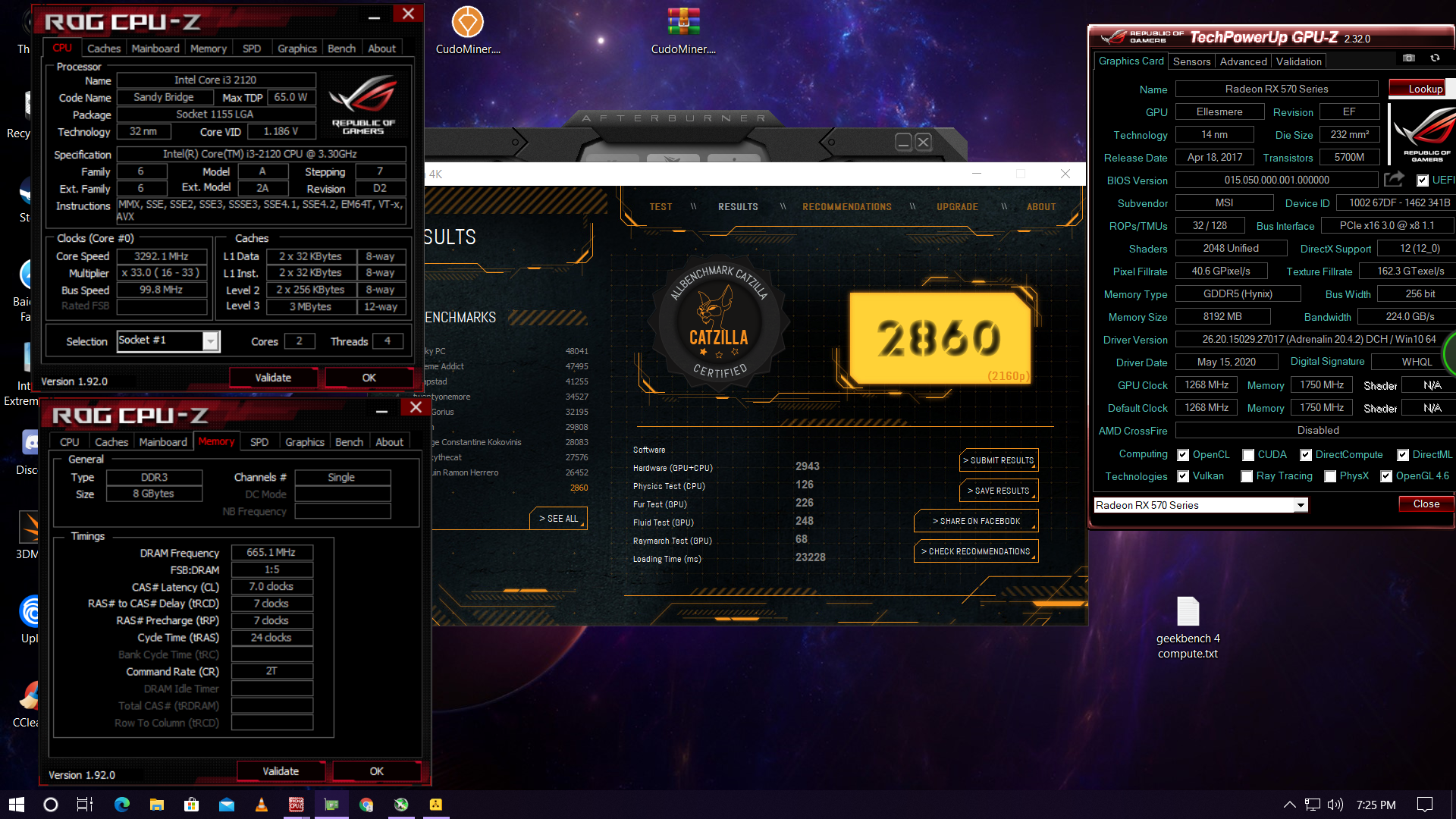1456x819 pixels.
Task: Switch to Advanced tab in GPU-Z
Action: click(1243, 61)
